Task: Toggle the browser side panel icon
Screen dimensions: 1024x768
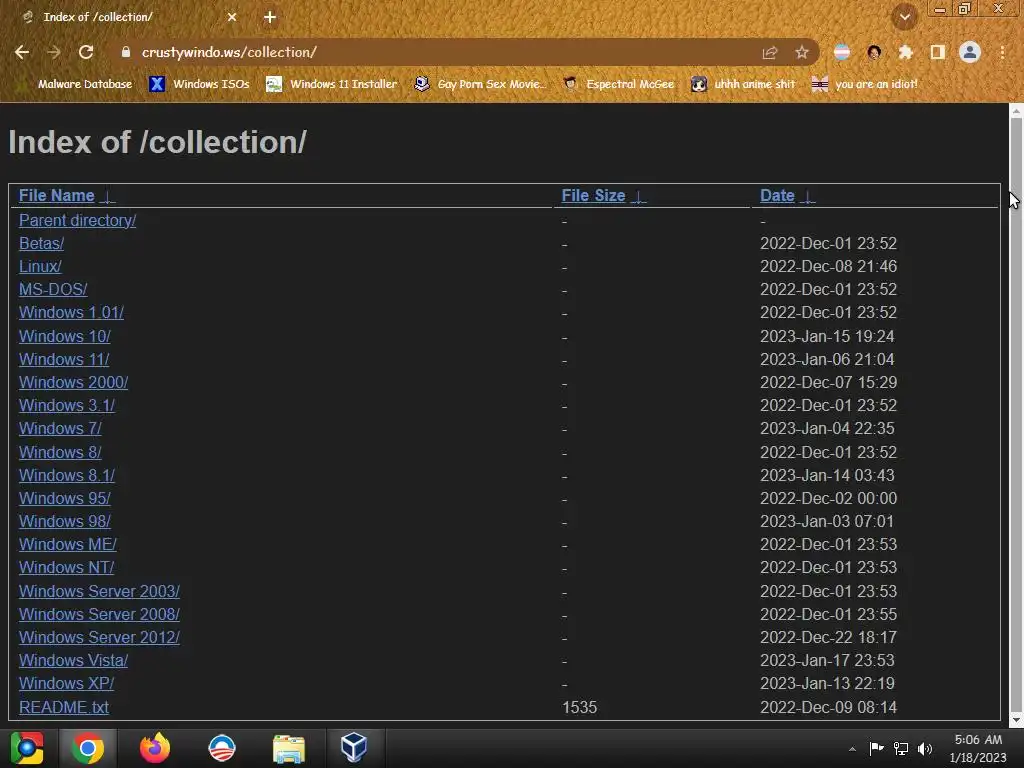Action: tap(938, 52)
